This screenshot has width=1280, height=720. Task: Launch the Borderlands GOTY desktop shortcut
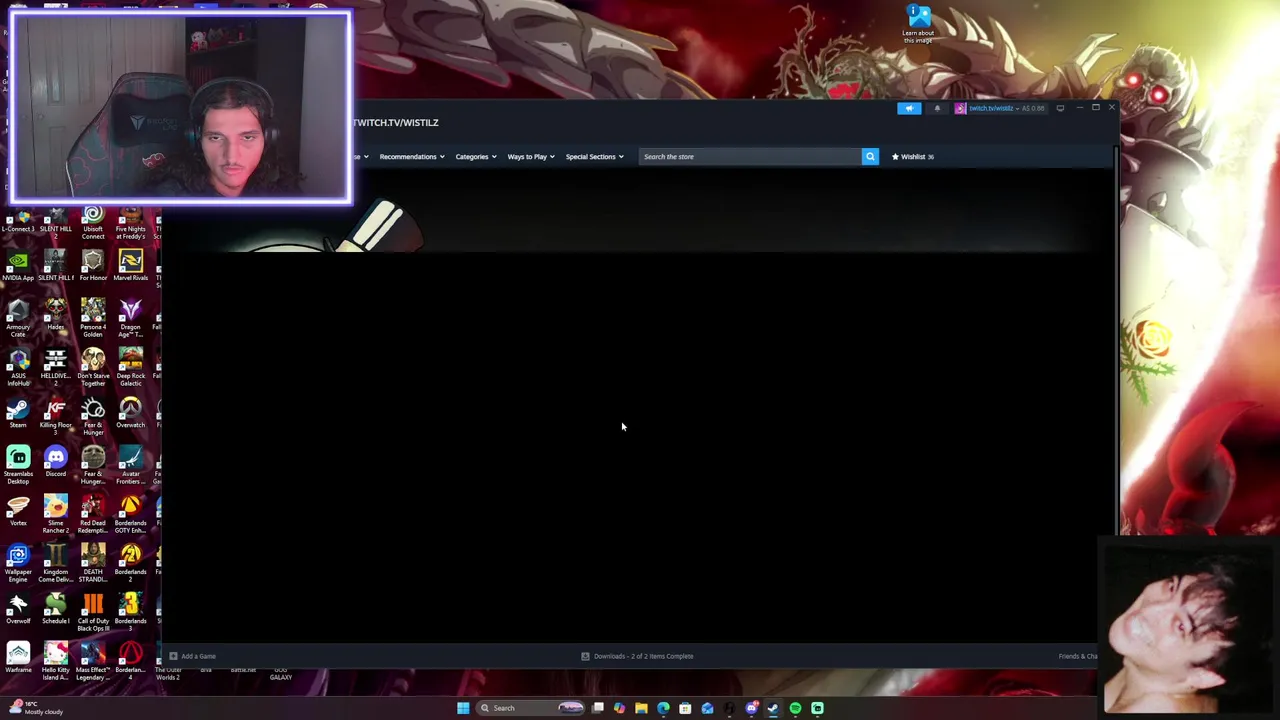pyautogui.click(x=130, y=514)
